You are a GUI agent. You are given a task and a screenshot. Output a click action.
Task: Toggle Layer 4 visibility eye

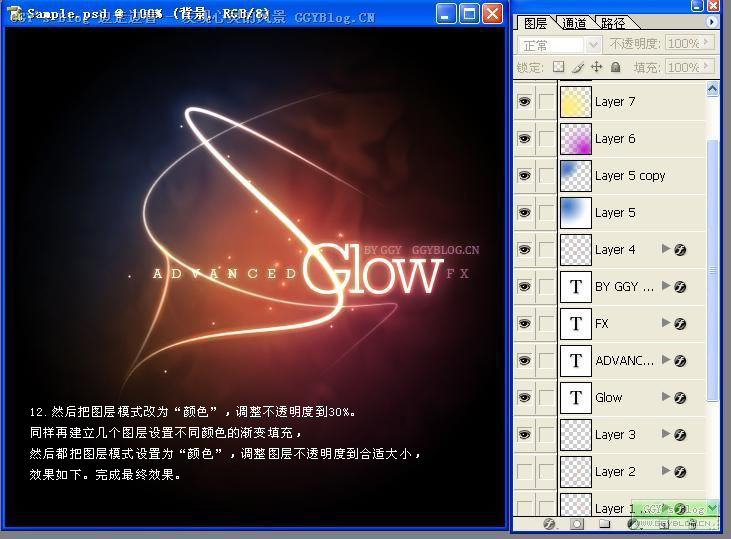click(524, 250)
